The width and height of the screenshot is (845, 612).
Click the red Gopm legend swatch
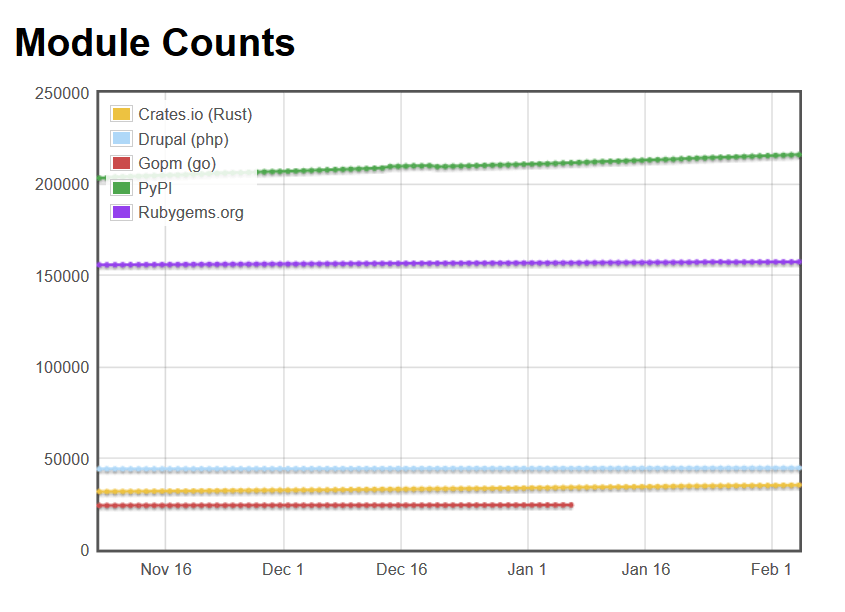[x=121, y=163]
